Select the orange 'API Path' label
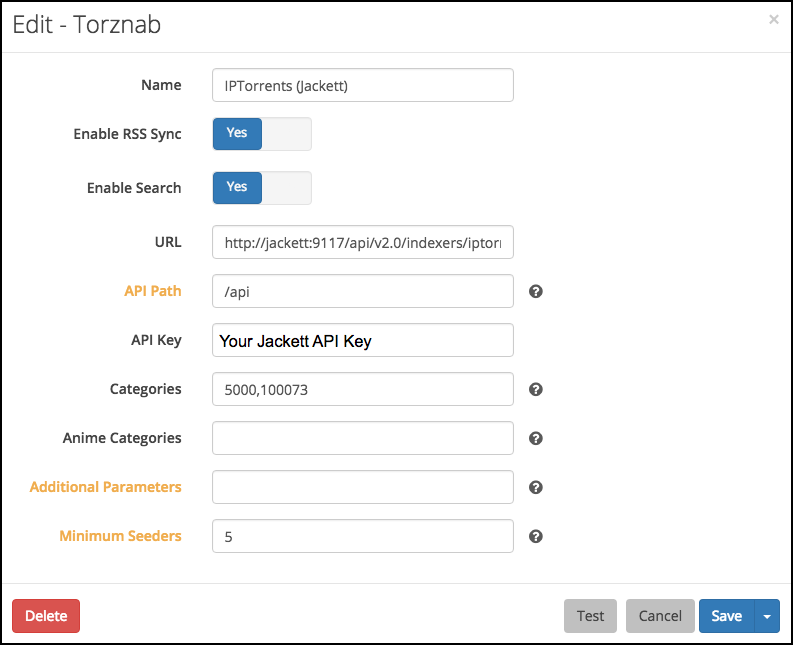This screenshot has height=645, width=793. [153, 291]
